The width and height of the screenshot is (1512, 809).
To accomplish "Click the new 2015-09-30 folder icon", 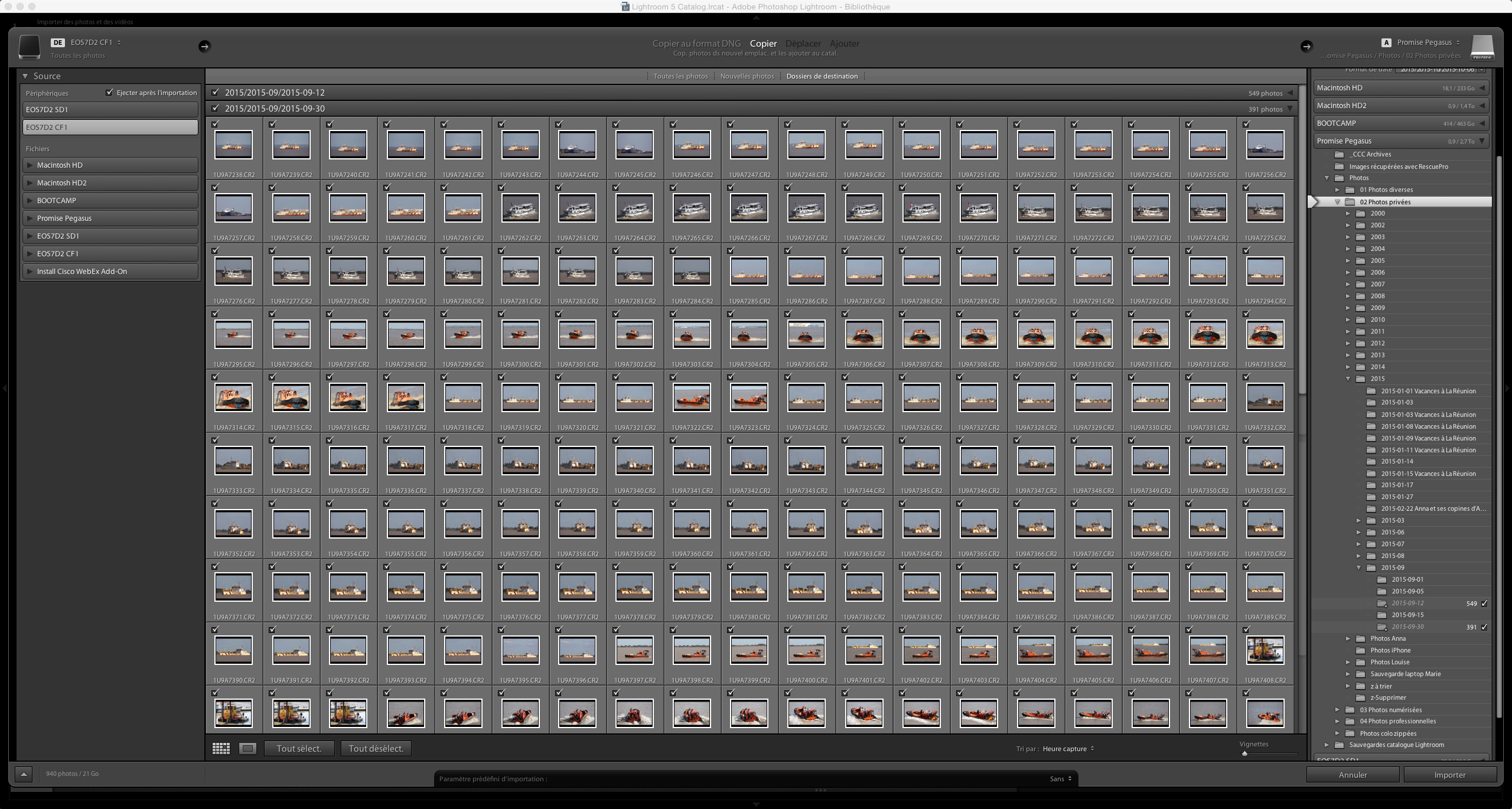I will (1382, 627).
